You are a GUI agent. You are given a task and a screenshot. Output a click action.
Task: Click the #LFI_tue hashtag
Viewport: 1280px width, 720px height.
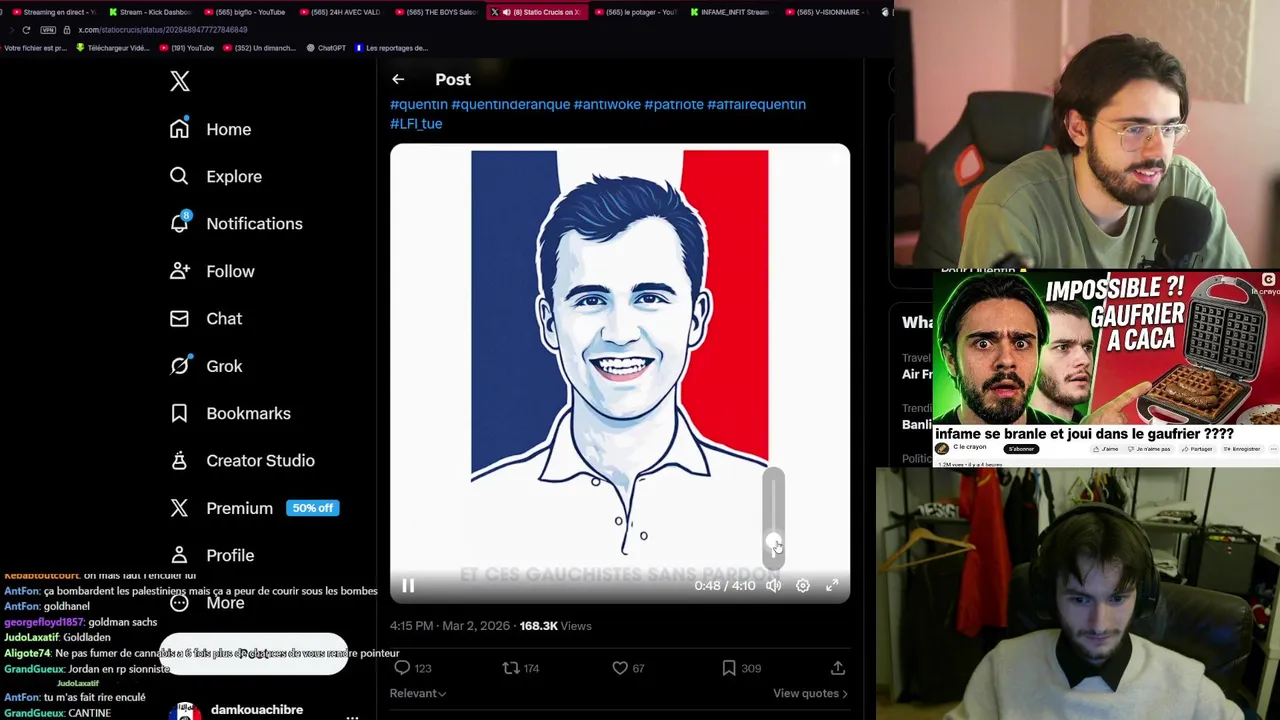pos(416,124)
